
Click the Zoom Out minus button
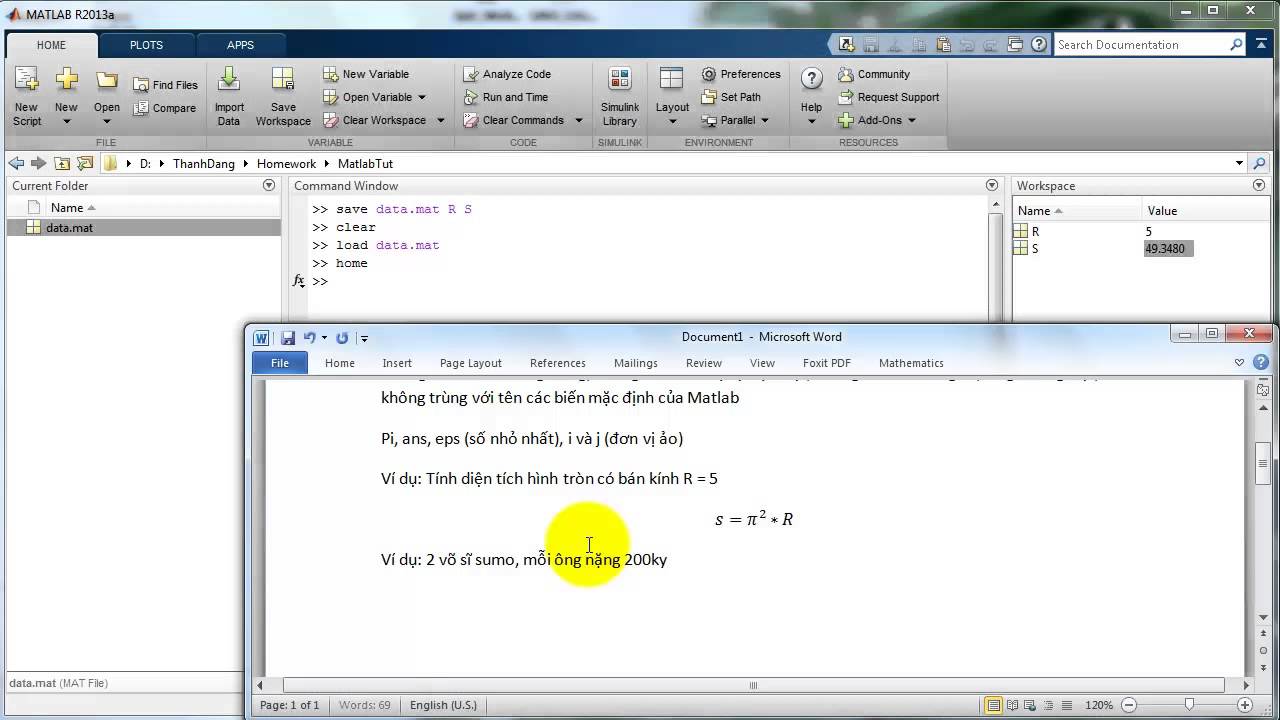[1128, 705]
